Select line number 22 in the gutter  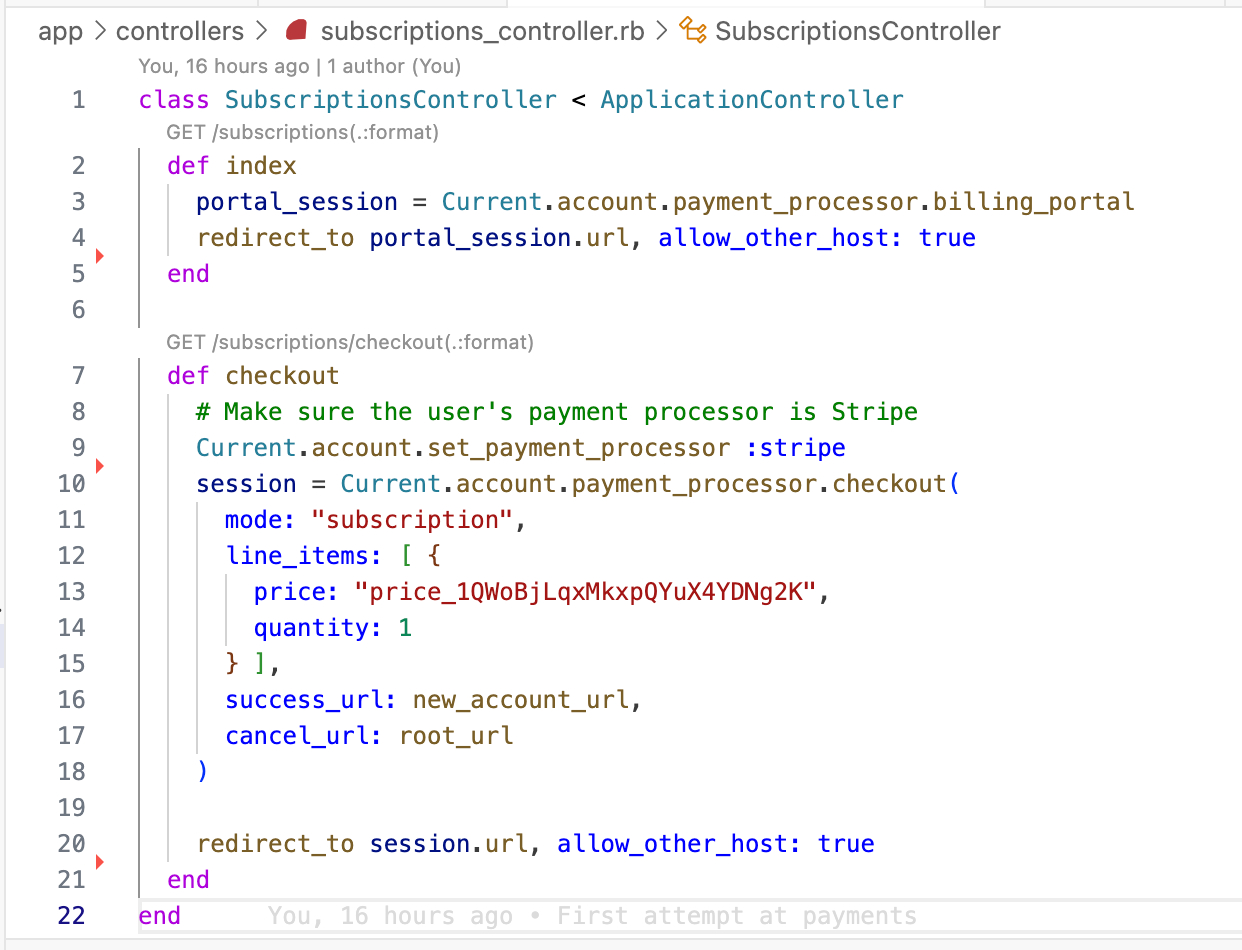(72, 916)
